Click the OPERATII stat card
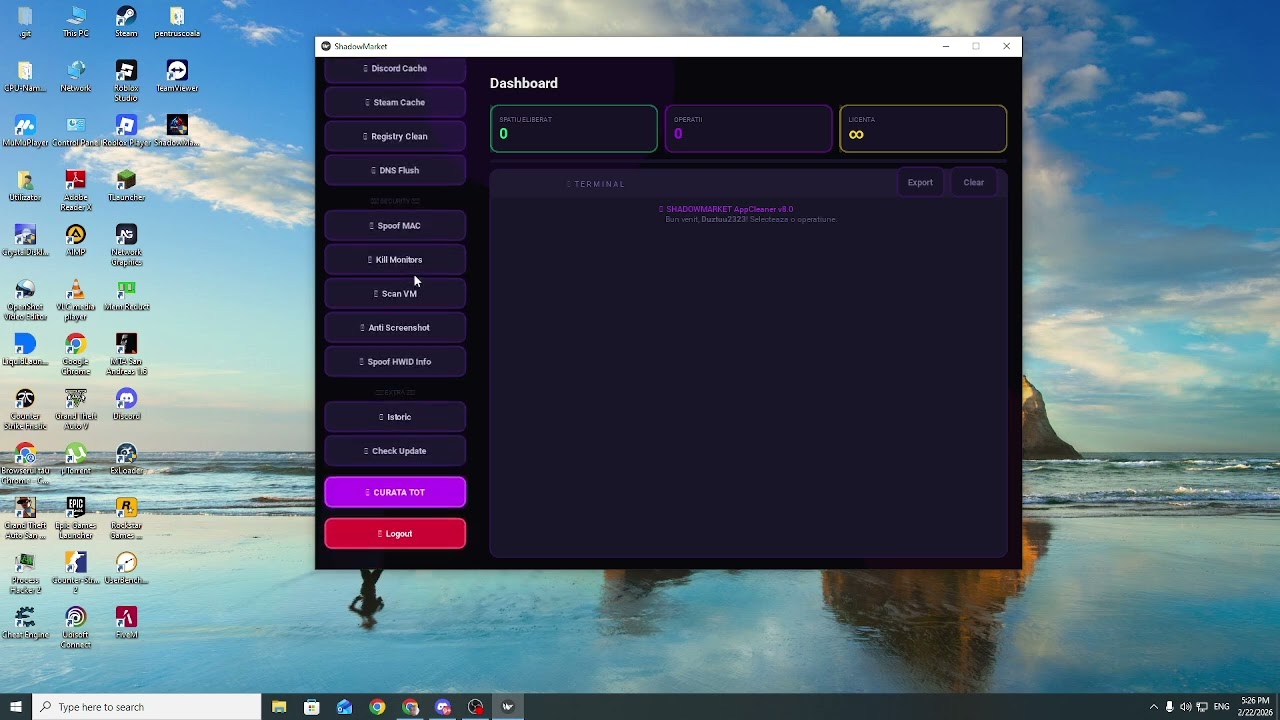The image size is (1280, 720). (748, 129)
